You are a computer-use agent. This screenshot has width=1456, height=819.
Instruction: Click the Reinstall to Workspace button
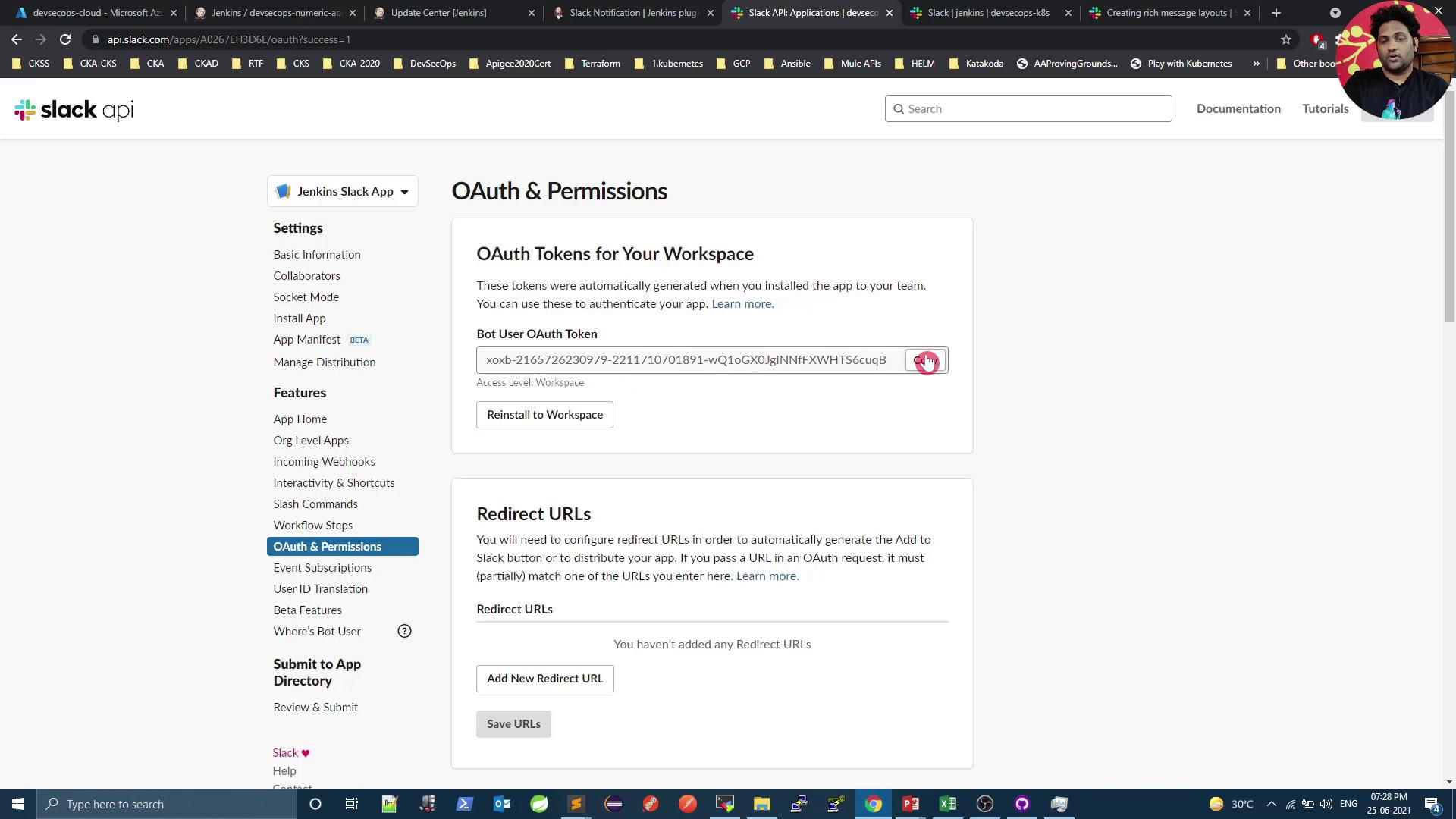544,415
